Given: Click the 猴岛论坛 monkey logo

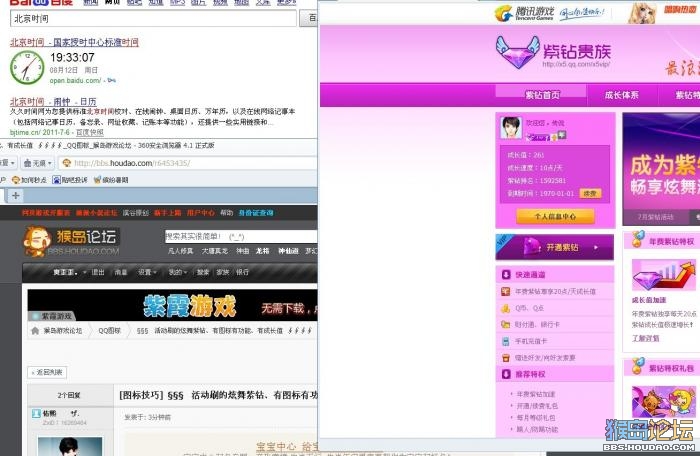Looking at the screenshot, I should click(x=71, y=241).
